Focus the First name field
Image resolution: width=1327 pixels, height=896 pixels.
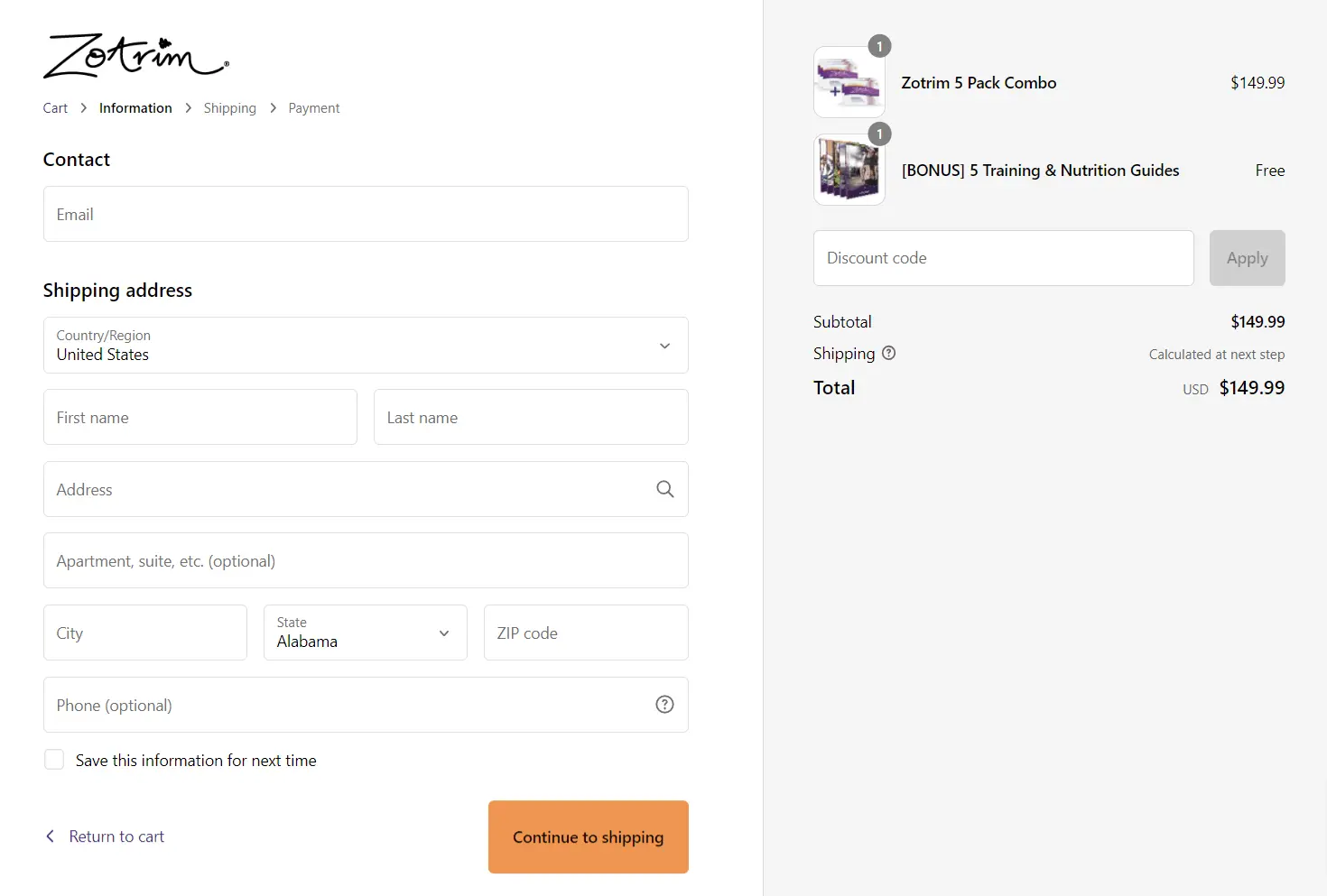[x=200, y=417]
